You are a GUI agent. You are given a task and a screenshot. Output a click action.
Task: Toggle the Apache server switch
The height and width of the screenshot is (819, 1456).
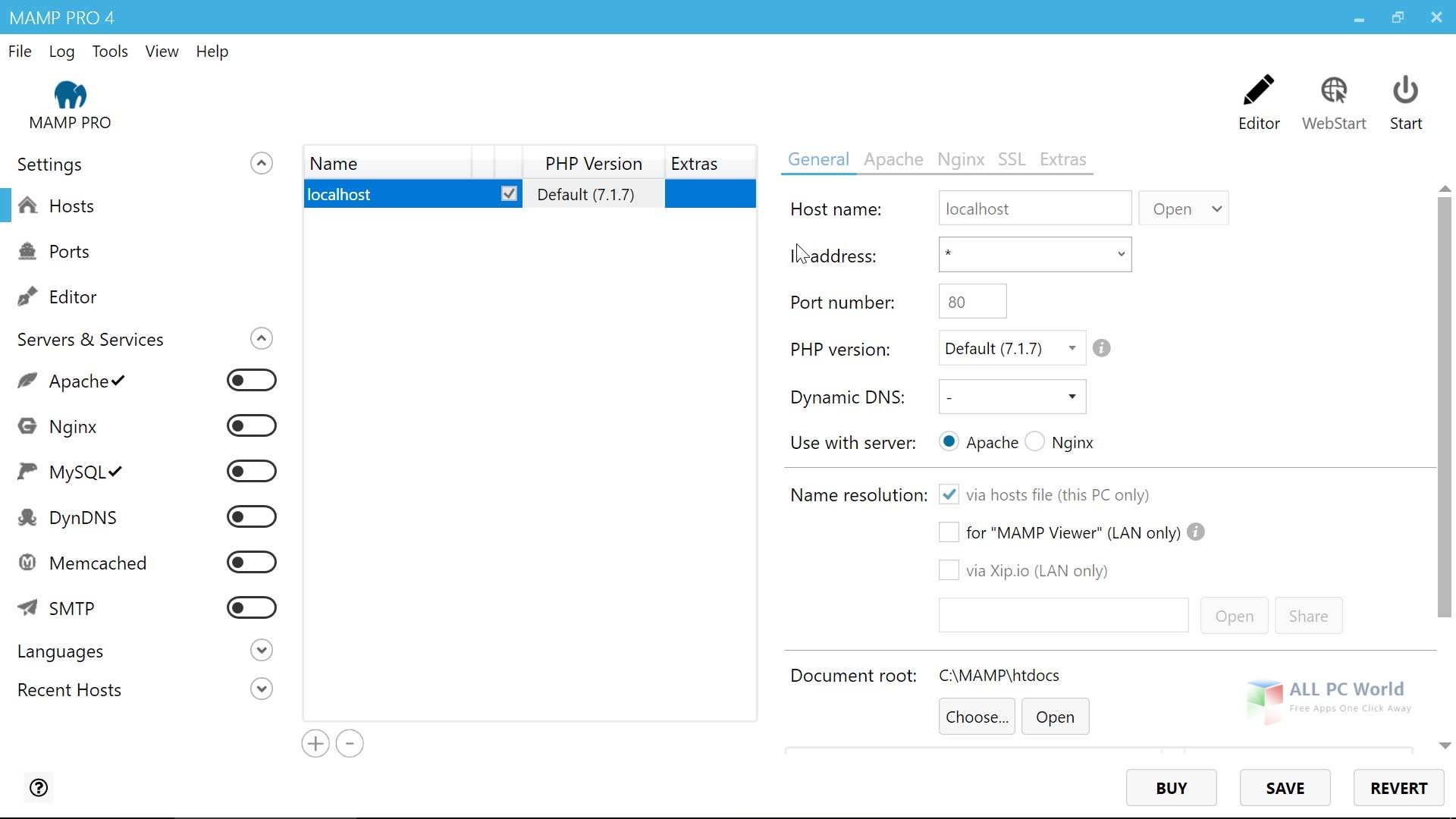[252, 380]
